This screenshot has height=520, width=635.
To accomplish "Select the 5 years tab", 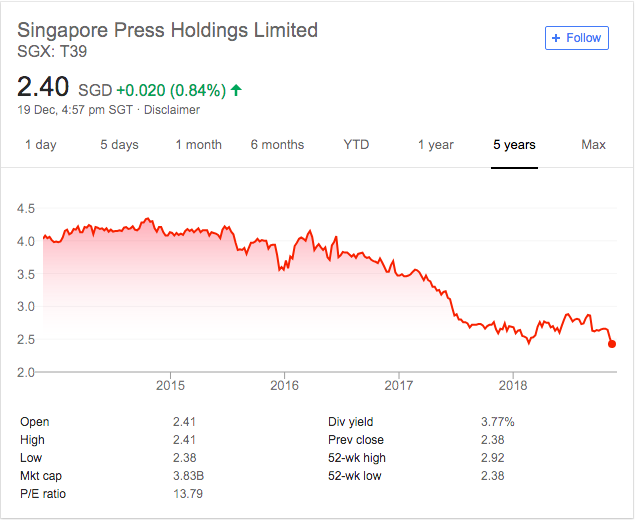I will point(514,145).
